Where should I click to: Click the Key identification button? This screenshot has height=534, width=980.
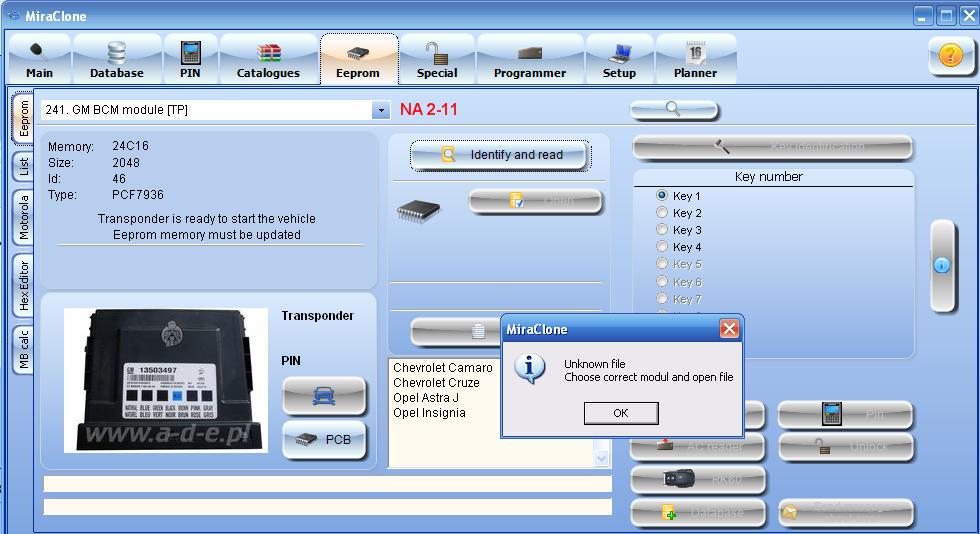pos(772,147)
